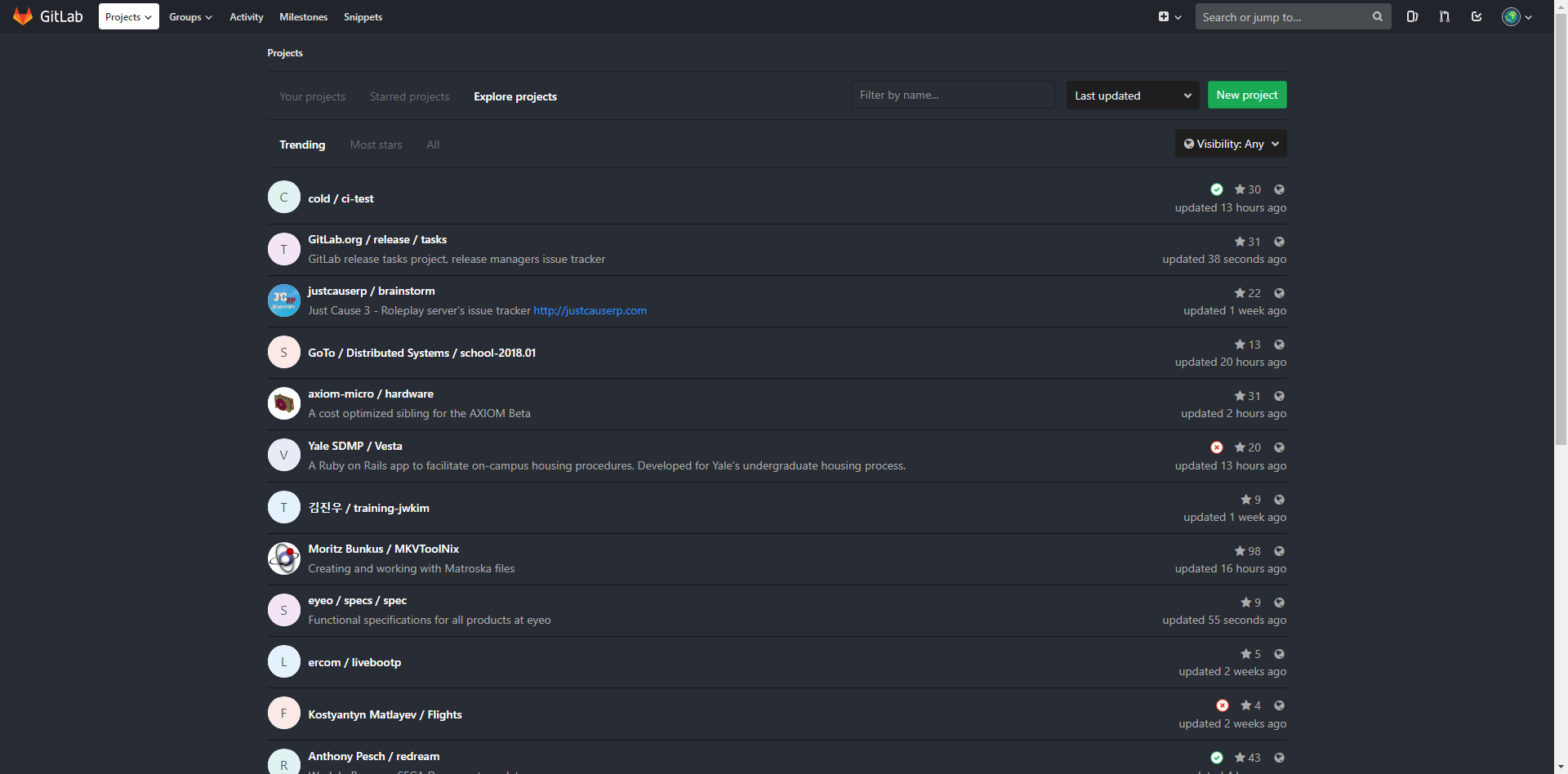The height and width of the screenshot is (774, 1568).
Task: Open the plus (new item) dropdown
Action: (x=1169, y=16)
